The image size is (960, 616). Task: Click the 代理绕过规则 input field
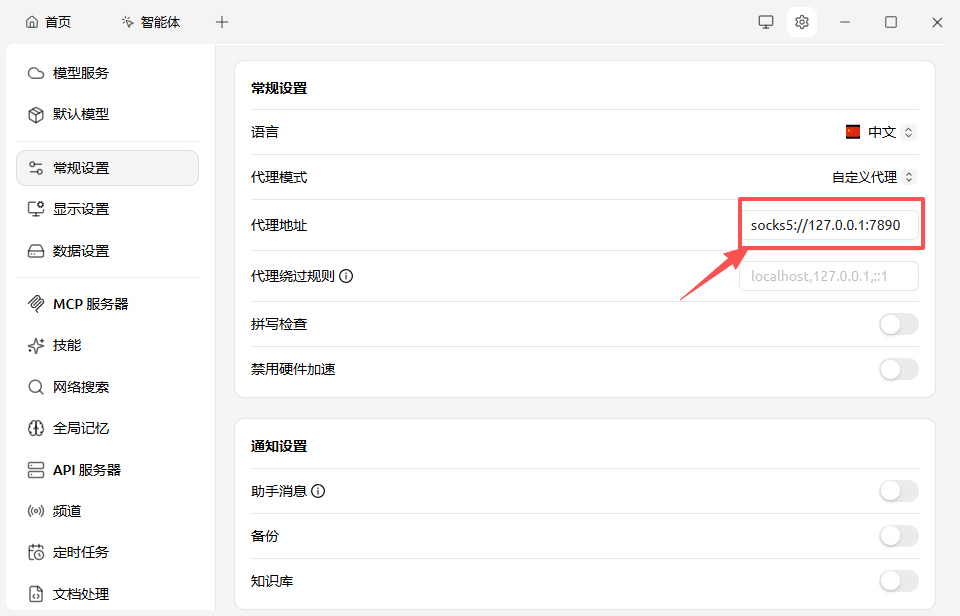pos(829,276)
